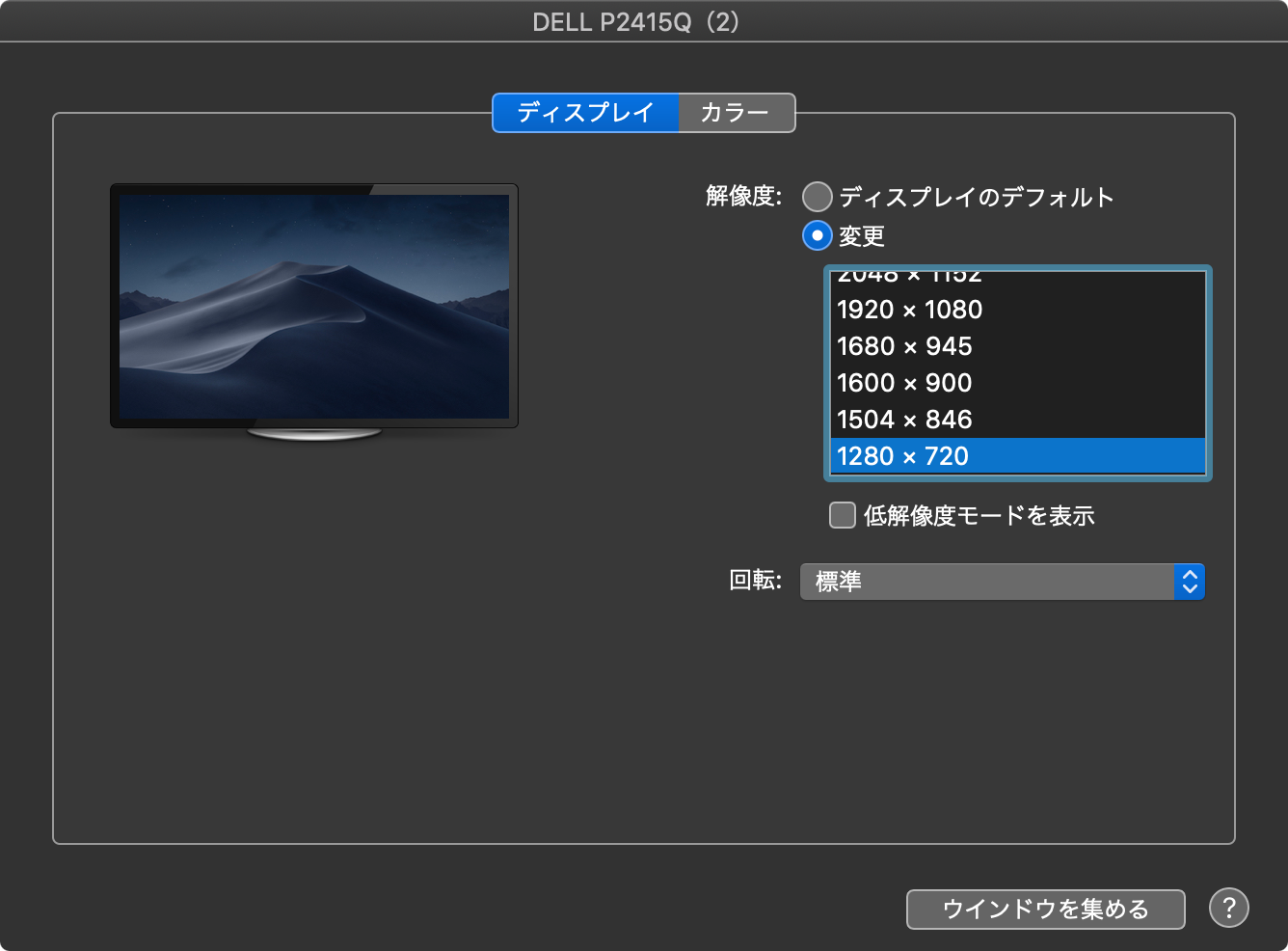The height and width of the screenshot is (951, 1288).
Task: Choose 1504 × 846 from the list
Action: [x=1017, y=420]
